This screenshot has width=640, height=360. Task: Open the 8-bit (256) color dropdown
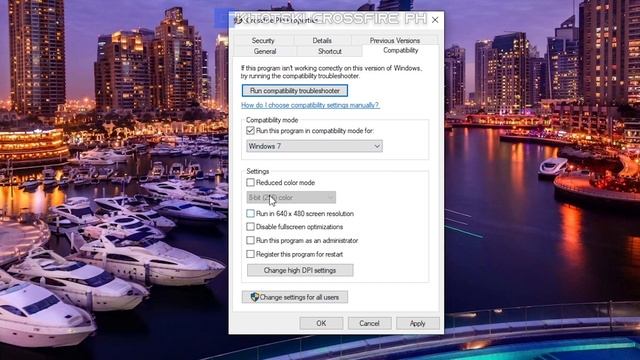291,198
